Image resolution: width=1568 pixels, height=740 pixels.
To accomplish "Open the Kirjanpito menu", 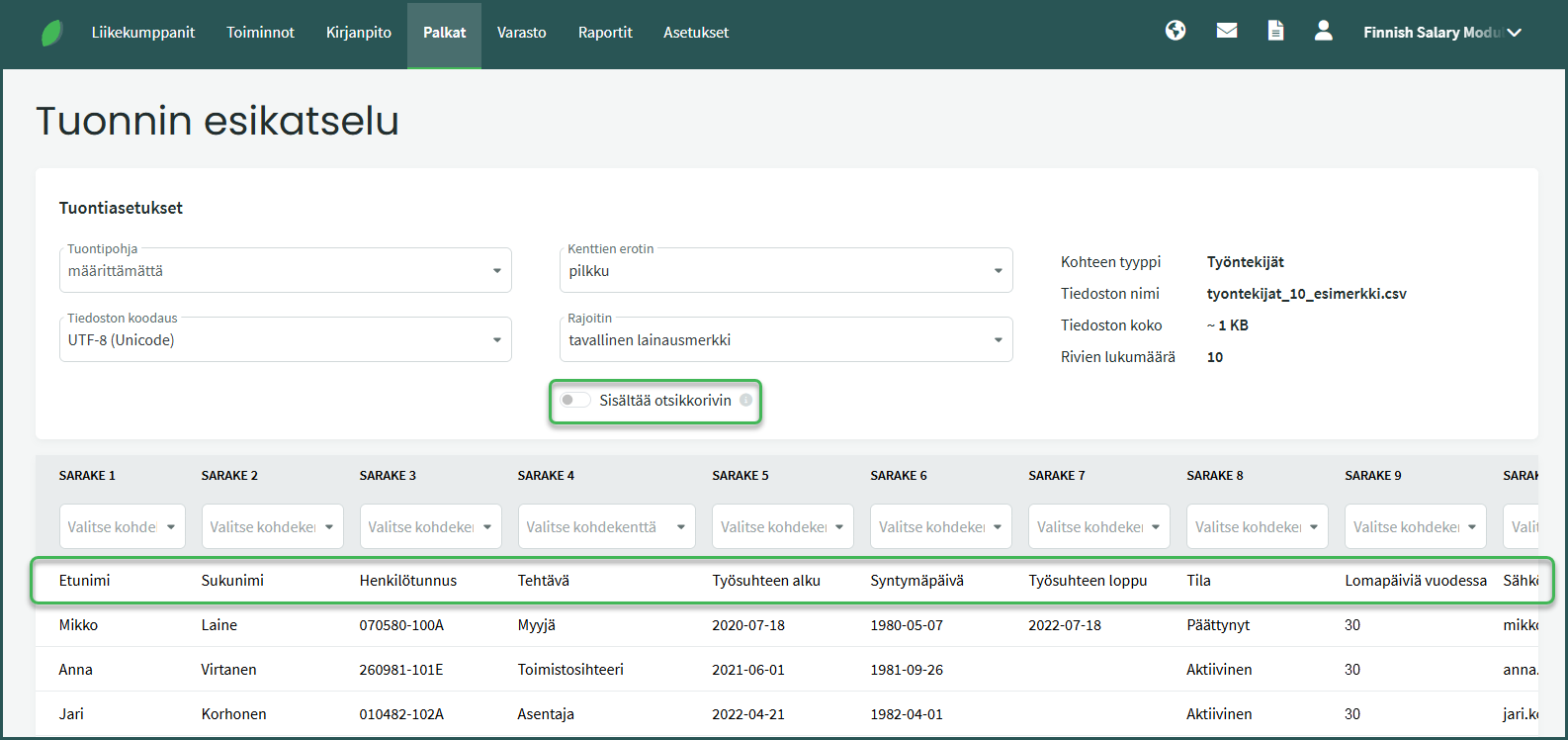I will pos(358,33).
